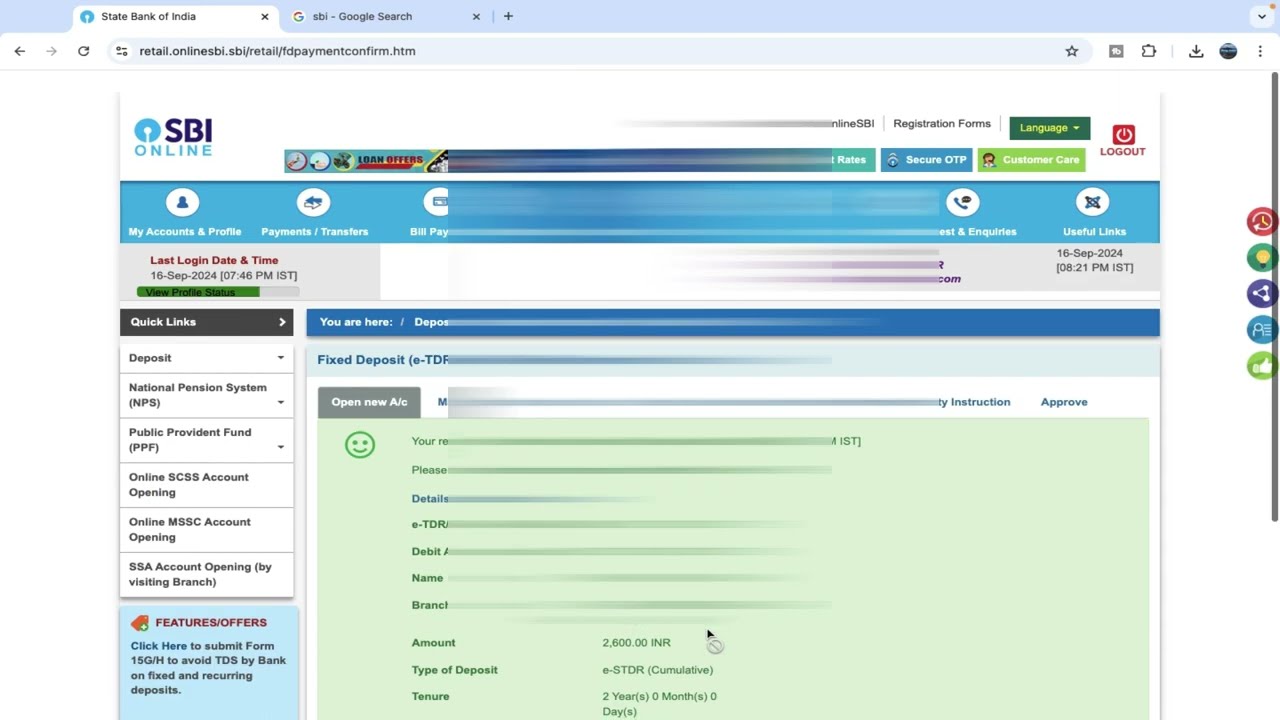Open Online MSSC Account Opening

click(x=207, y=530)
